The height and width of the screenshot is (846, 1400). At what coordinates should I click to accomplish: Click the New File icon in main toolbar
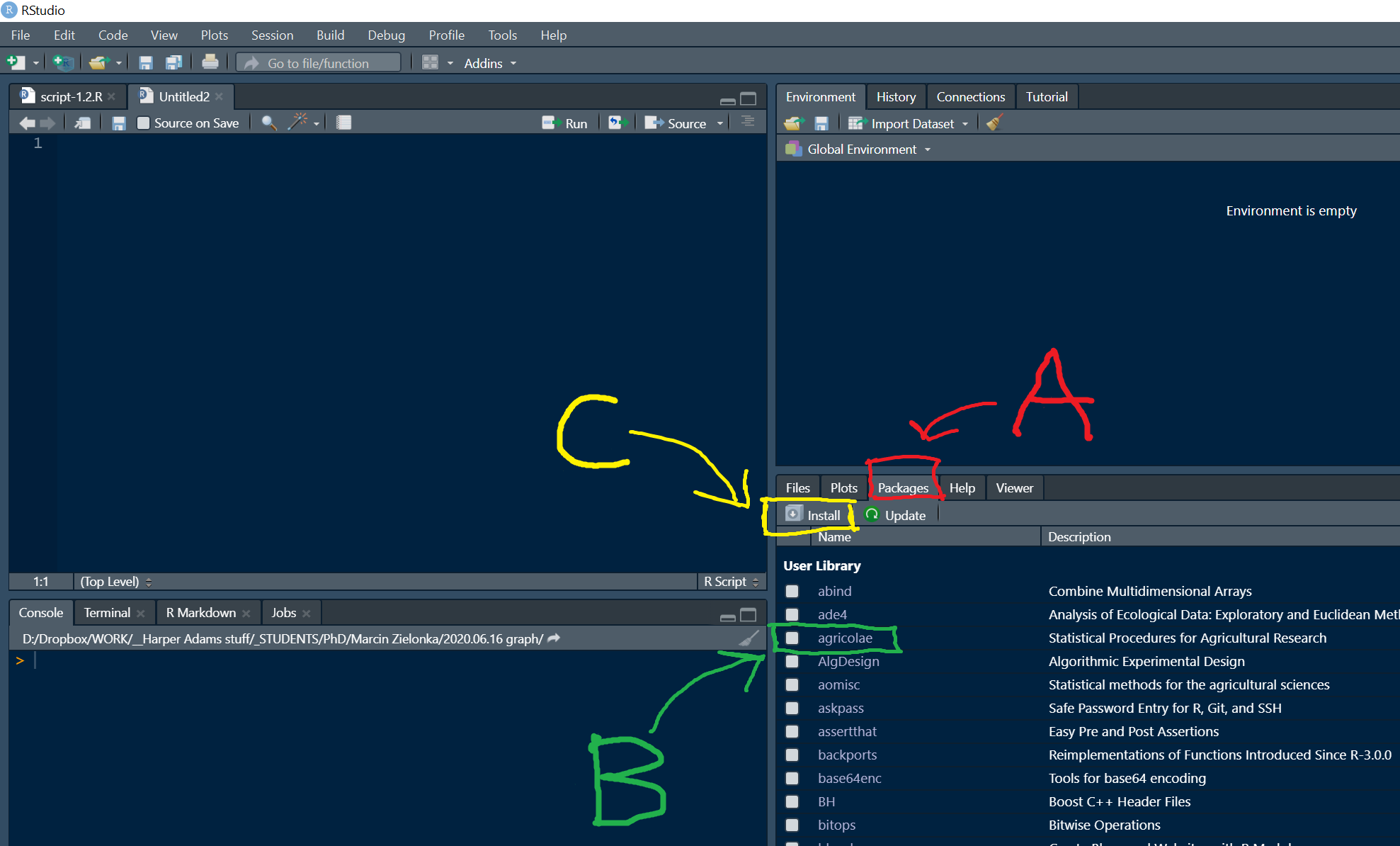[16, 63]
